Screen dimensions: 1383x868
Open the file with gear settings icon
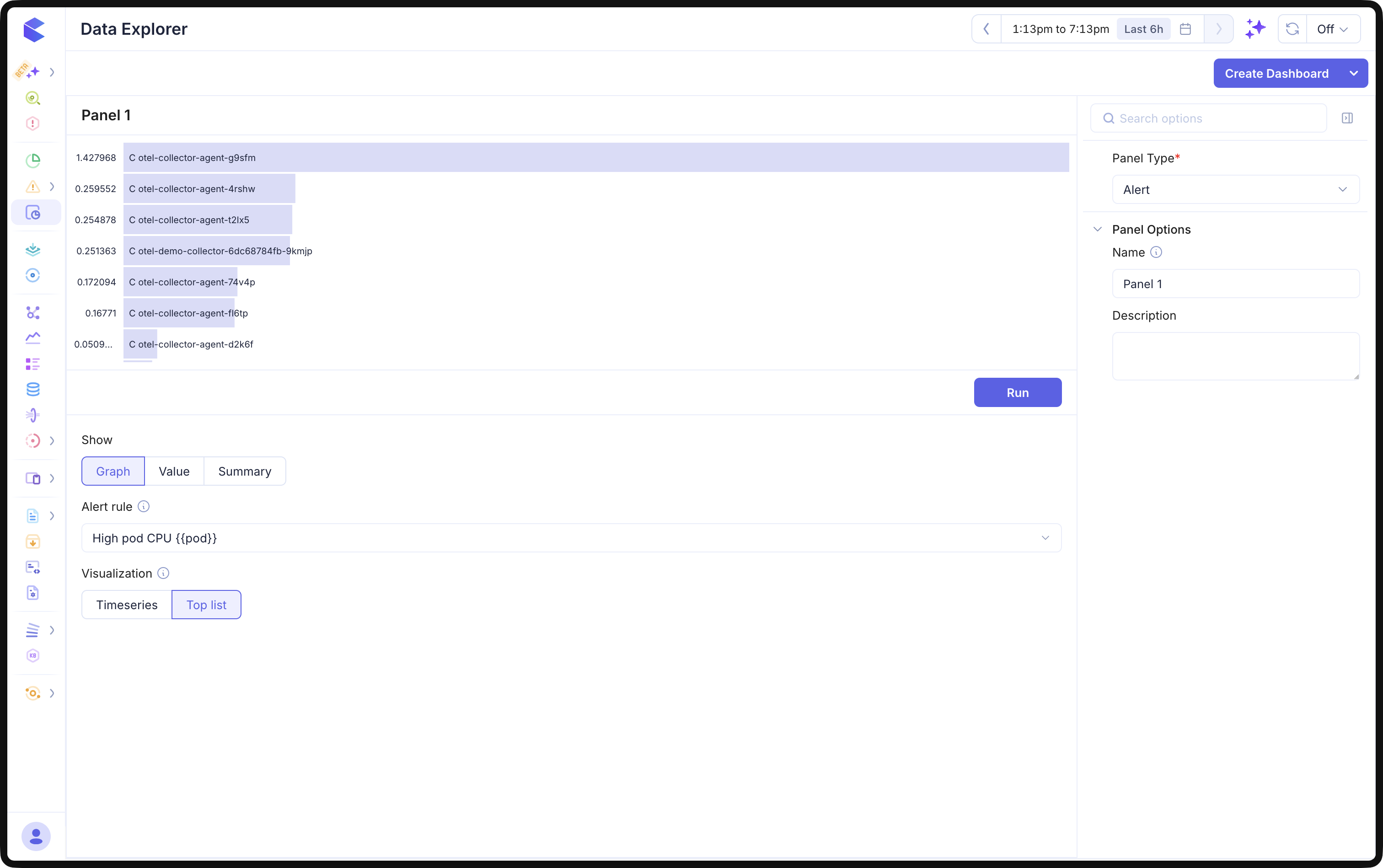click(x=33, y=593)
